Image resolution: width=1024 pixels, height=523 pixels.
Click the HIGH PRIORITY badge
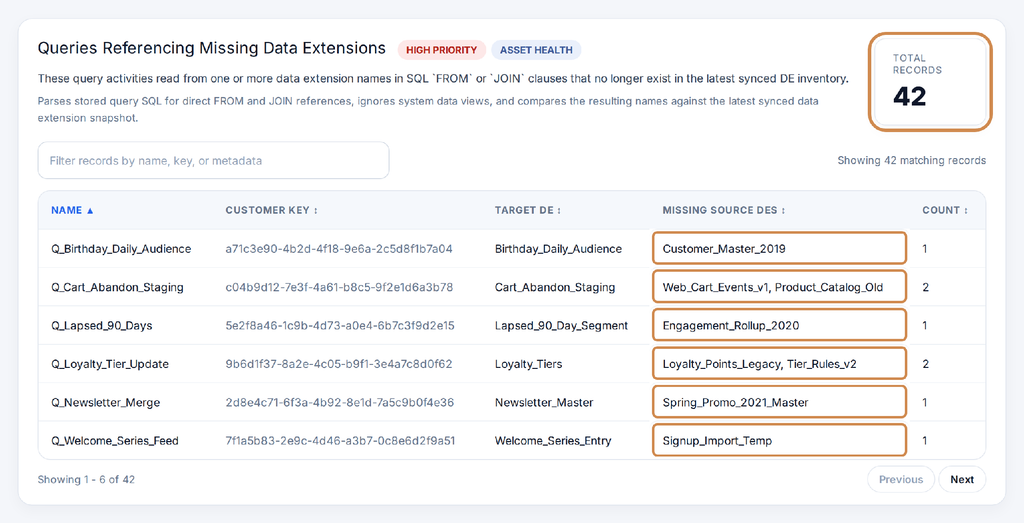441,50
